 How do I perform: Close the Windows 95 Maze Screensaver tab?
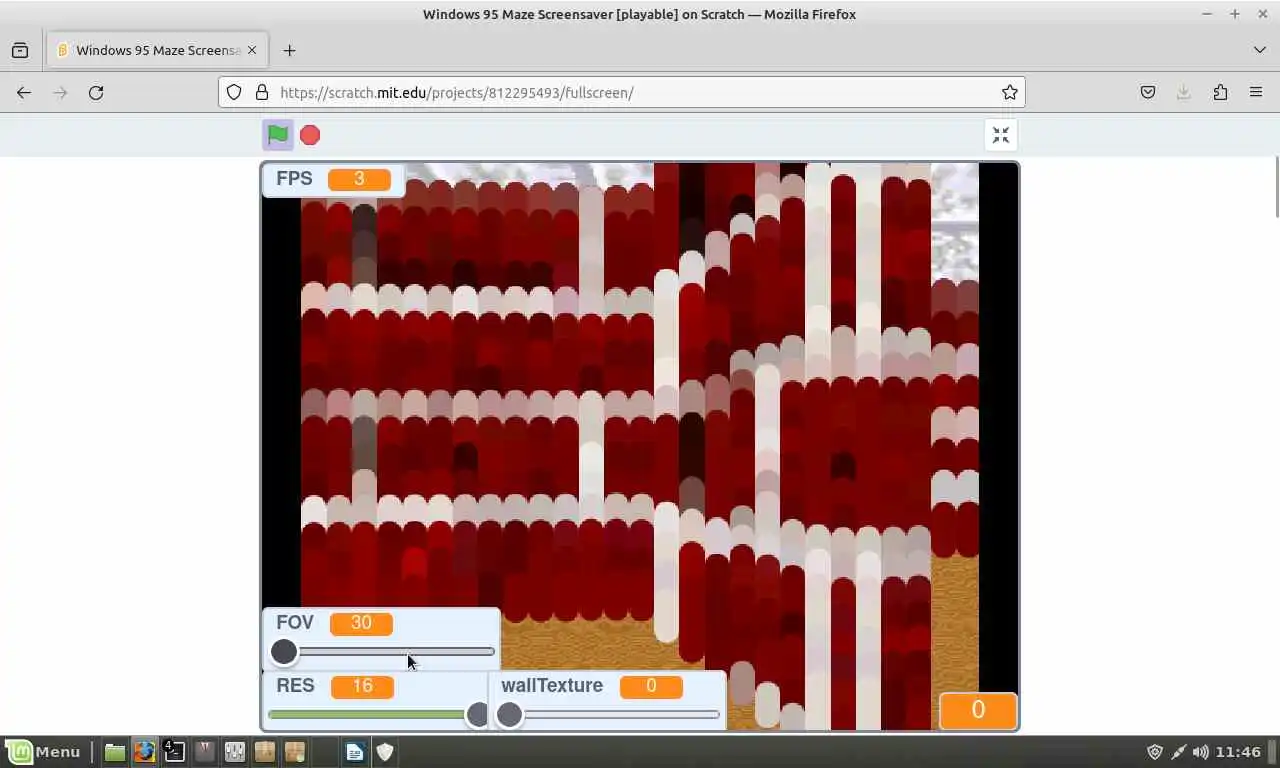point(252,50)
